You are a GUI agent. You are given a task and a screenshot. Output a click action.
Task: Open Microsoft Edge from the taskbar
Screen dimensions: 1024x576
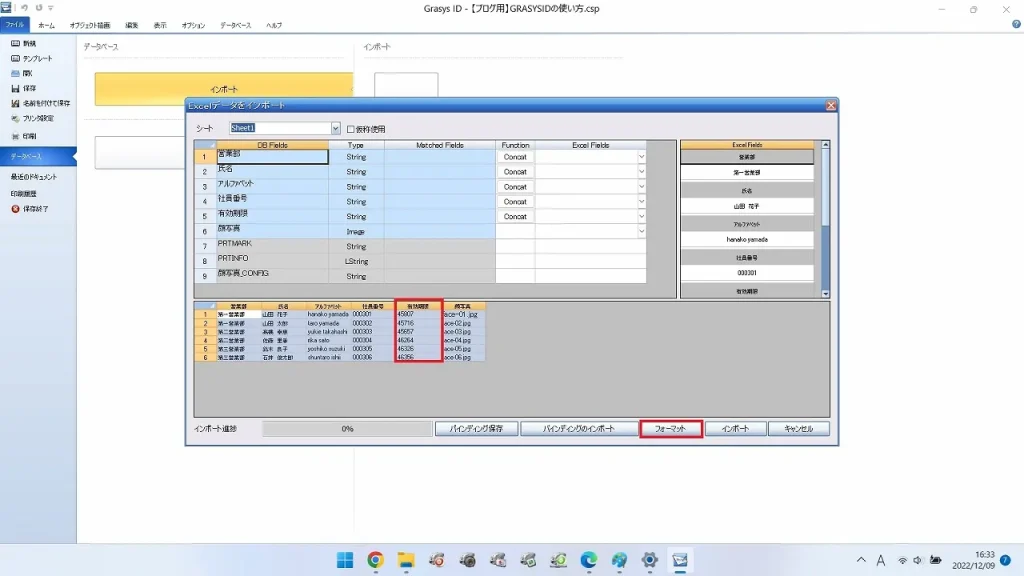click(588, 560)
